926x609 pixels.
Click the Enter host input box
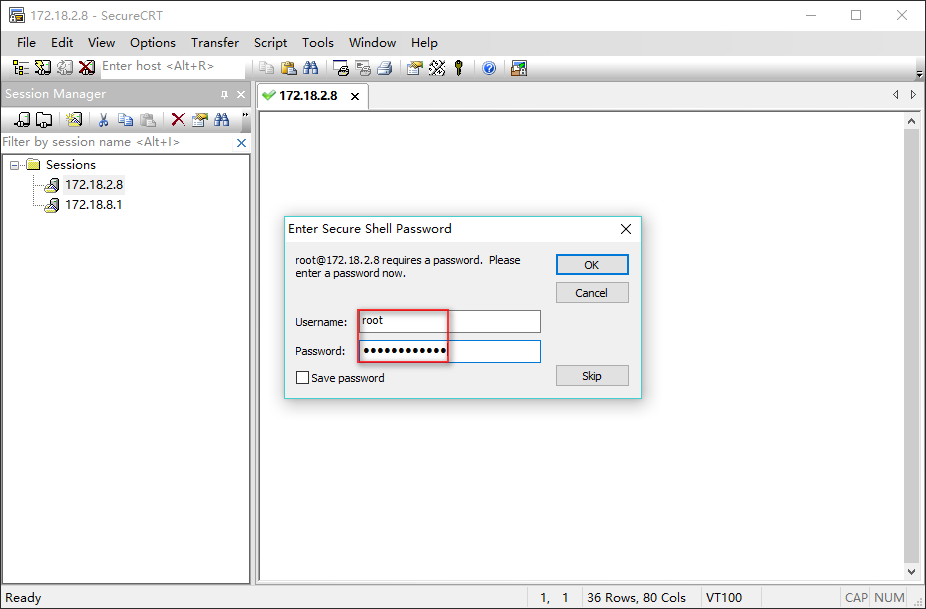tap(172, 67)
